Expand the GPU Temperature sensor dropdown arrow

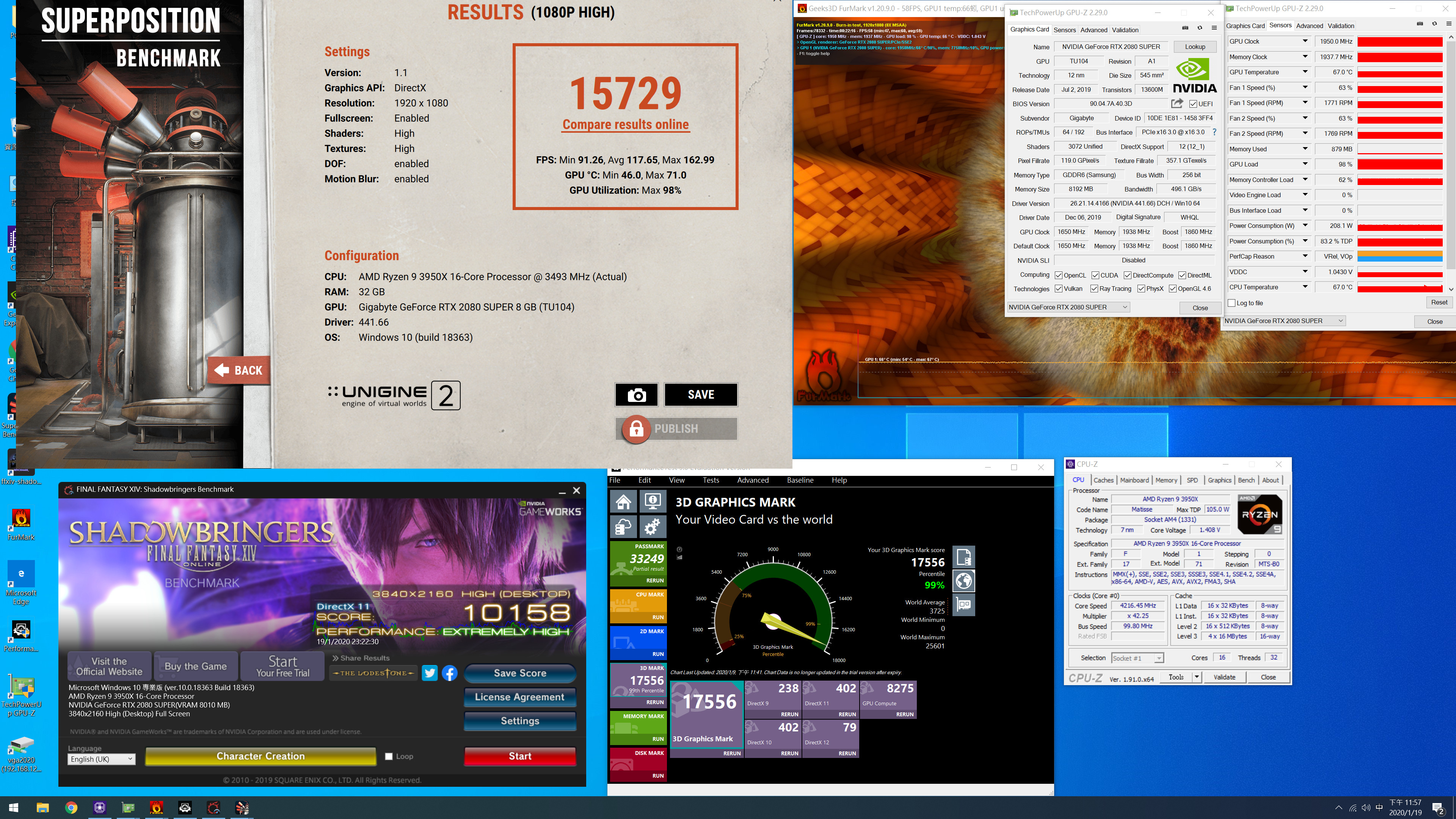pyautogui.click(x=1305, y=72)
